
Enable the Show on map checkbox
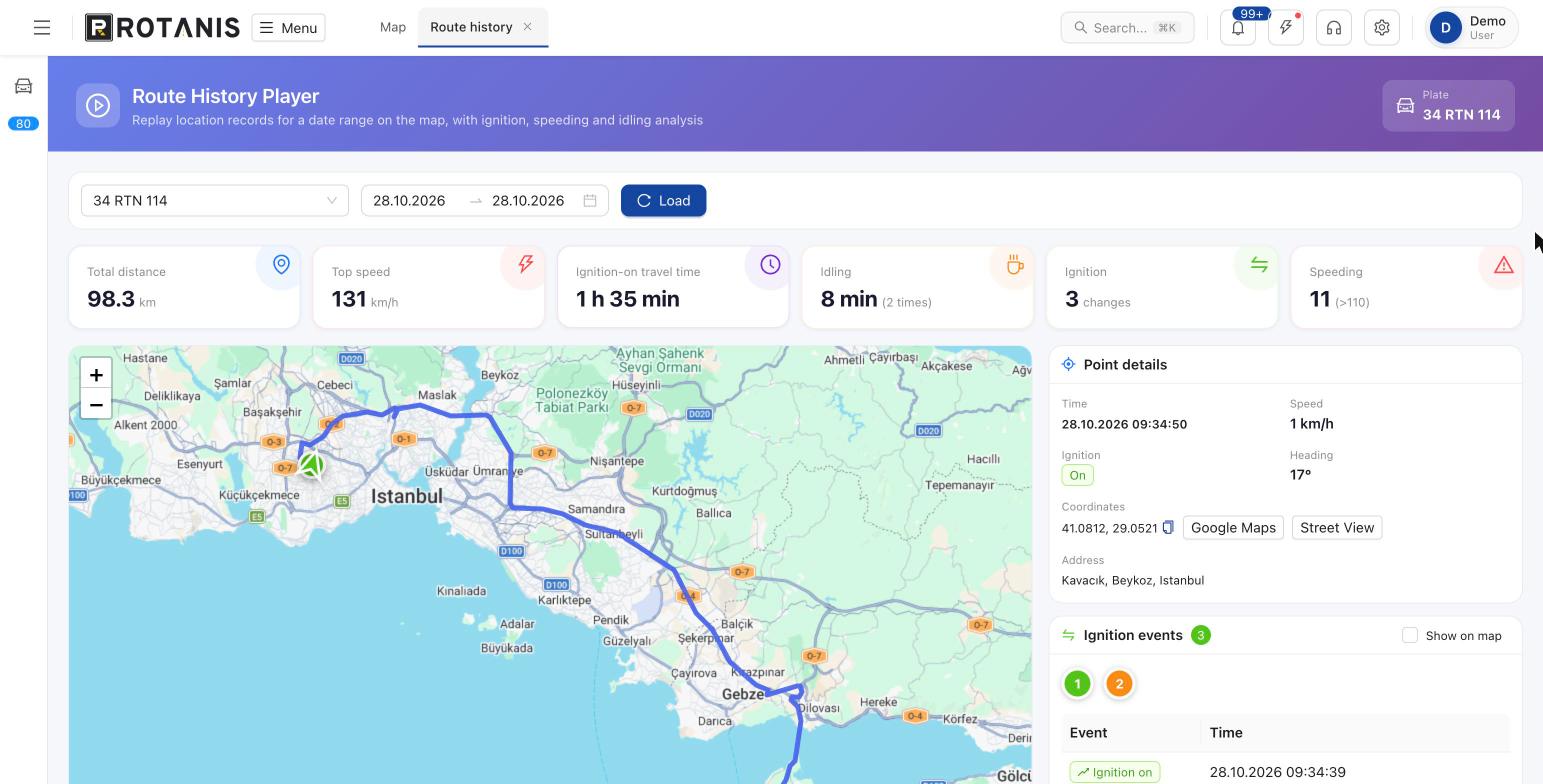tap(1410, 636)
